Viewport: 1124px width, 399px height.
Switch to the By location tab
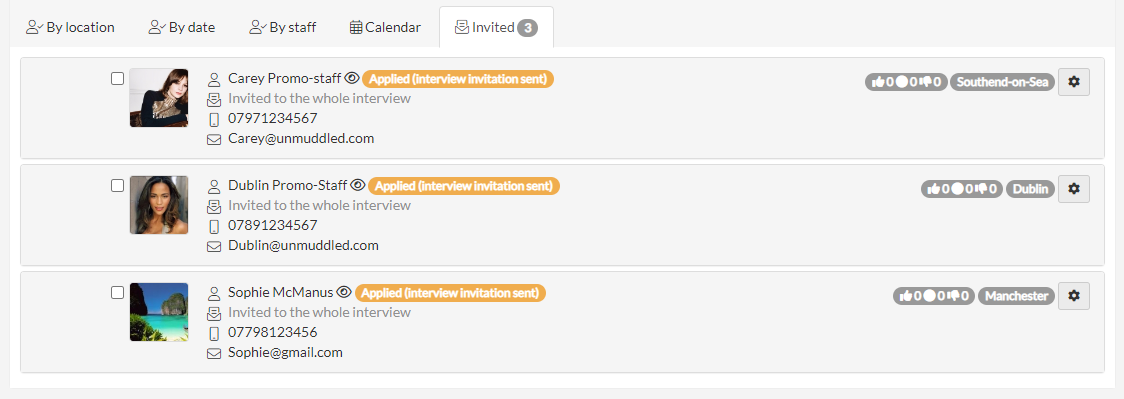70,27
